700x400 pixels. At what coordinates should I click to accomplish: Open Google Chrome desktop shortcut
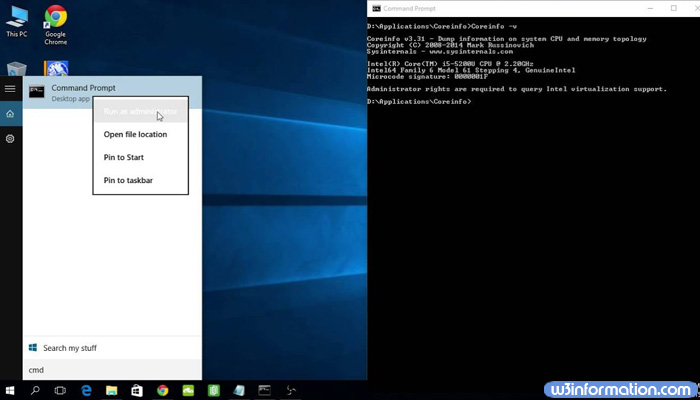click(x=56, y=25)
